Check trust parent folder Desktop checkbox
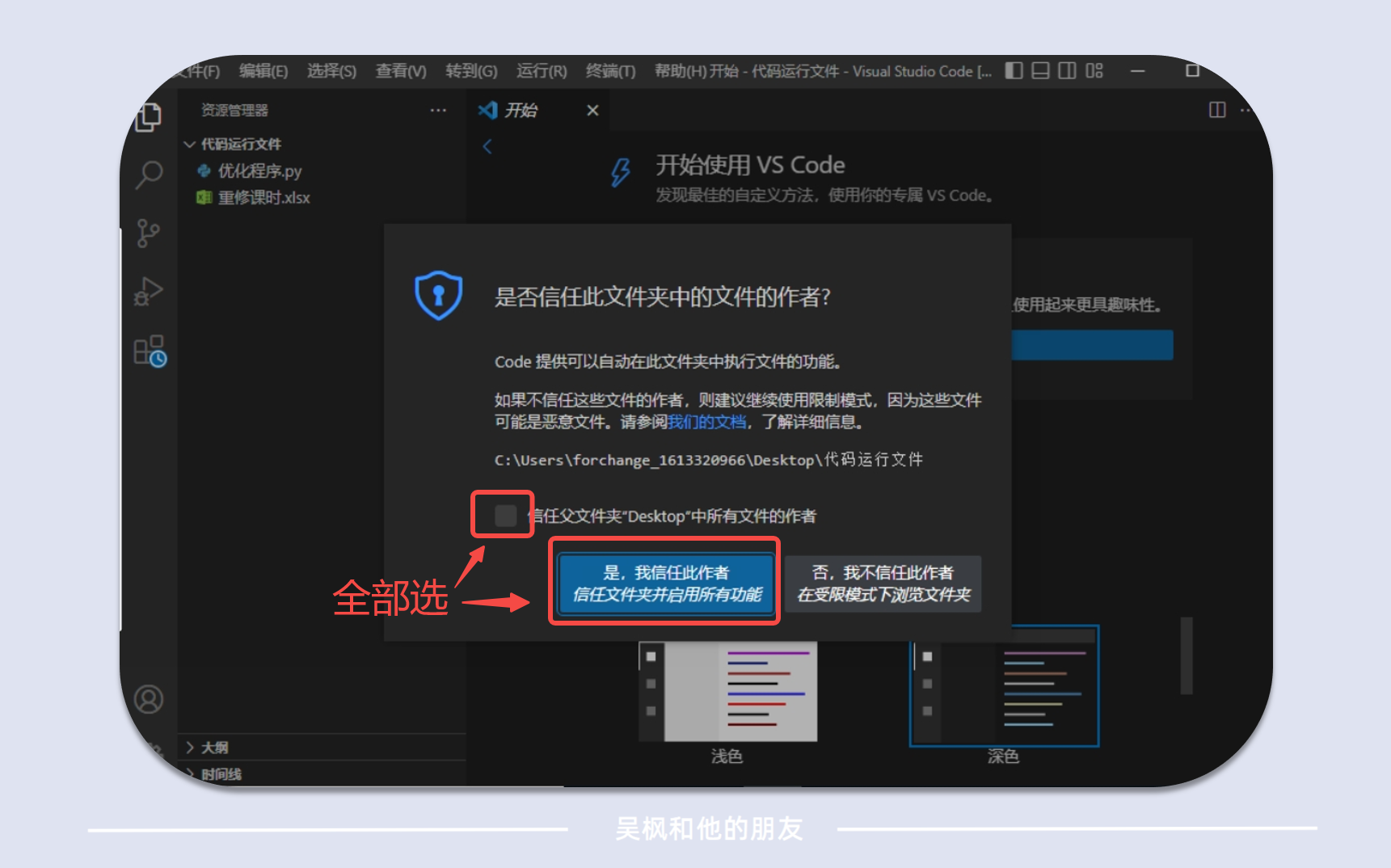The height and width of the screenshot is (868, 1391). tap(505, 516)
